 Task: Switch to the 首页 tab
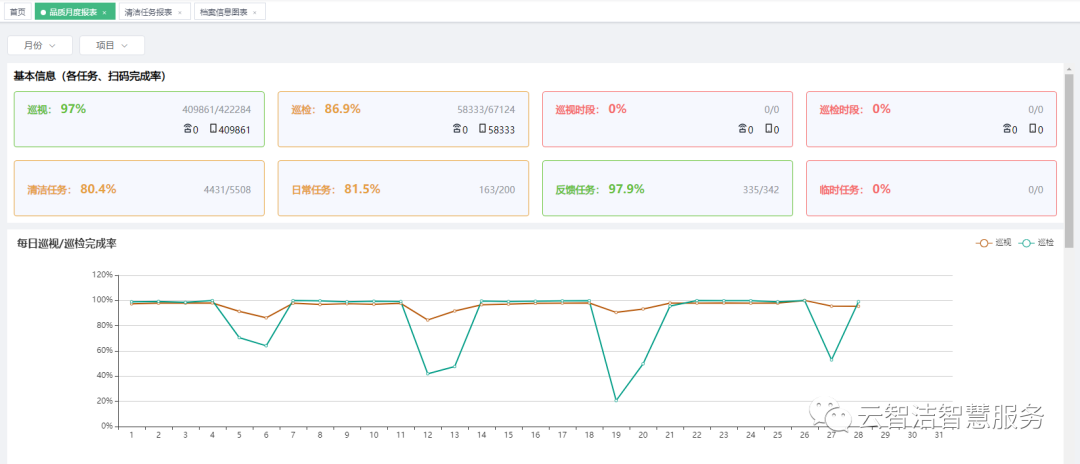coord(17,12)
